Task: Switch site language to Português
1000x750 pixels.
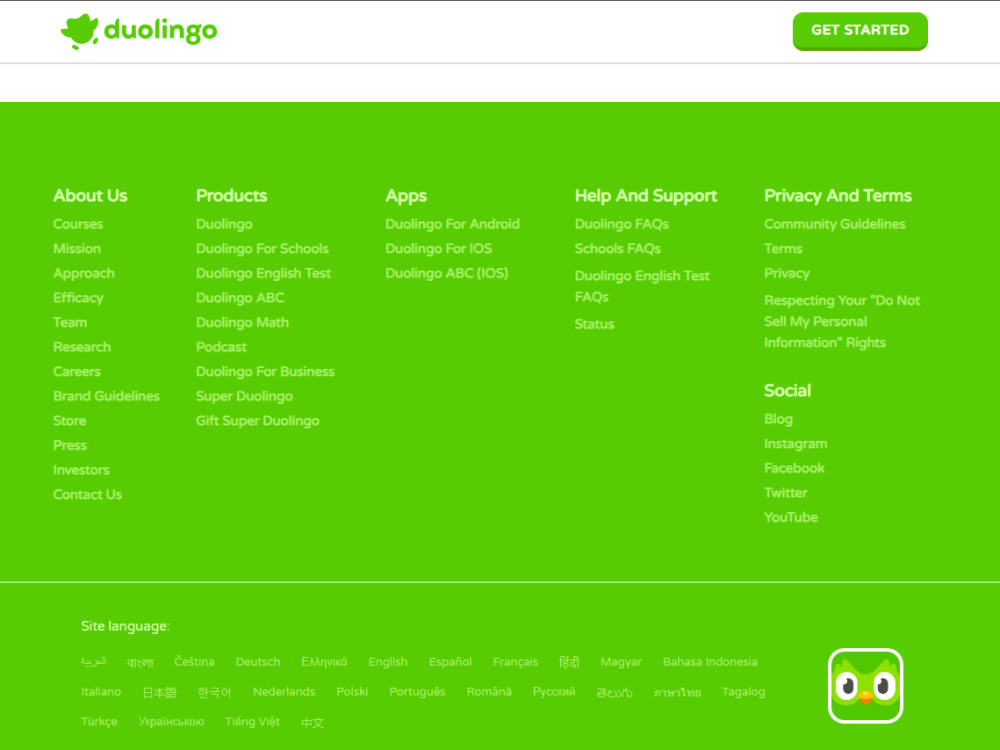Action: click(417, 693)
